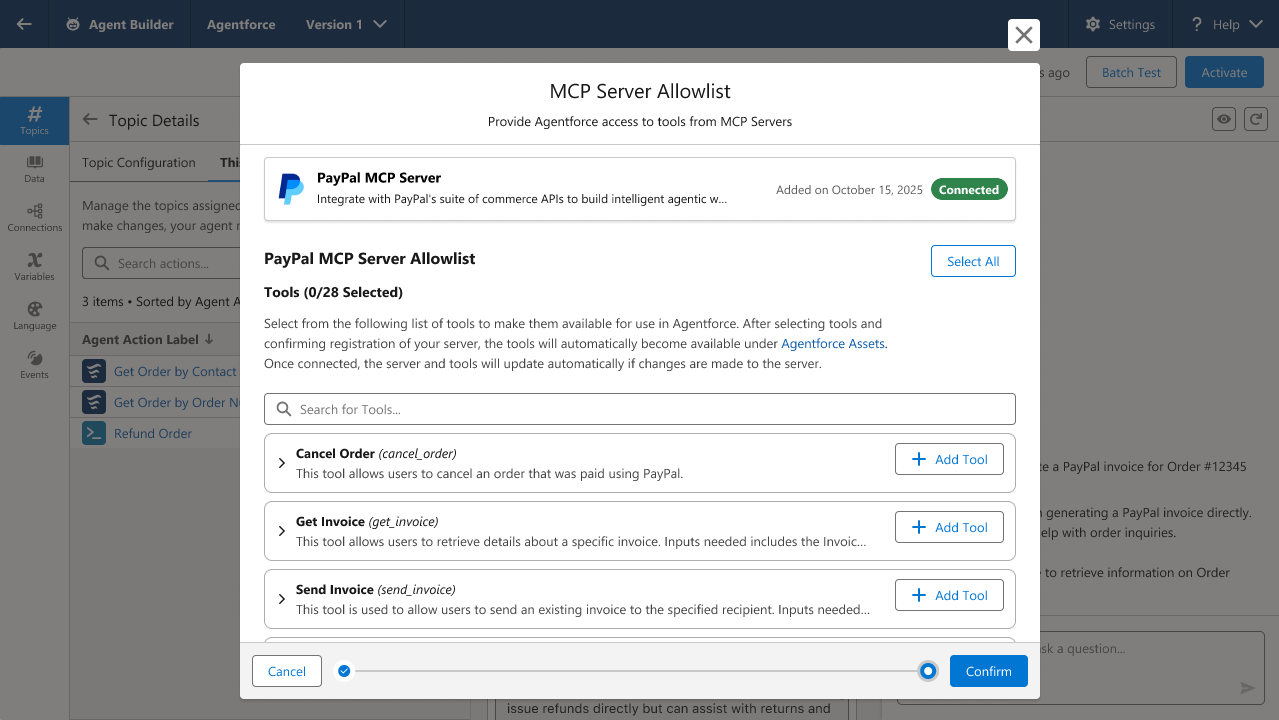Click the PayPal MCP Server logo
The height and width of the screenshot is (720, 1279).
(x=290, y=189)
